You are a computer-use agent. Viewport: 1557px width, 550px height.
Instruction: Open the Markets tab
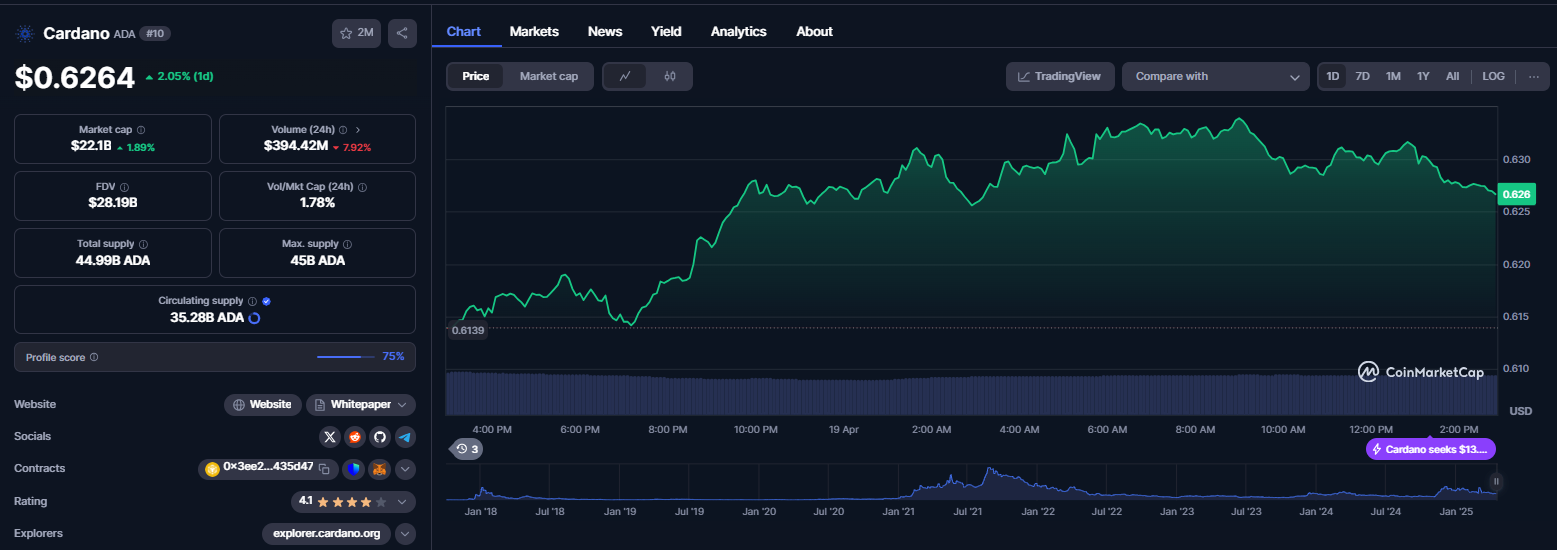coord(534,31)
